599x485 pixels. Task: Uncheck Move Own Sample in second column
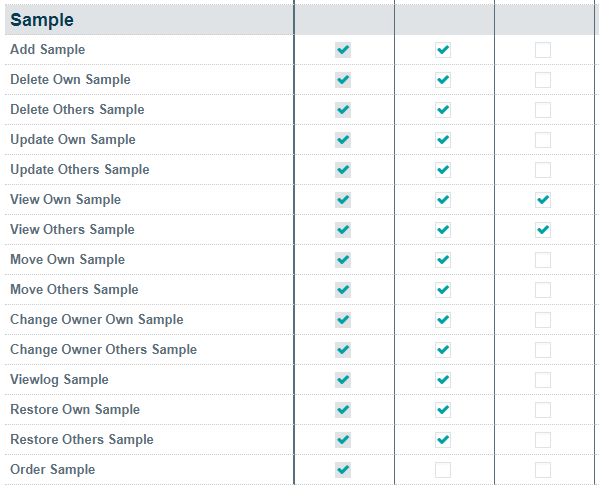tap(443, 260)
